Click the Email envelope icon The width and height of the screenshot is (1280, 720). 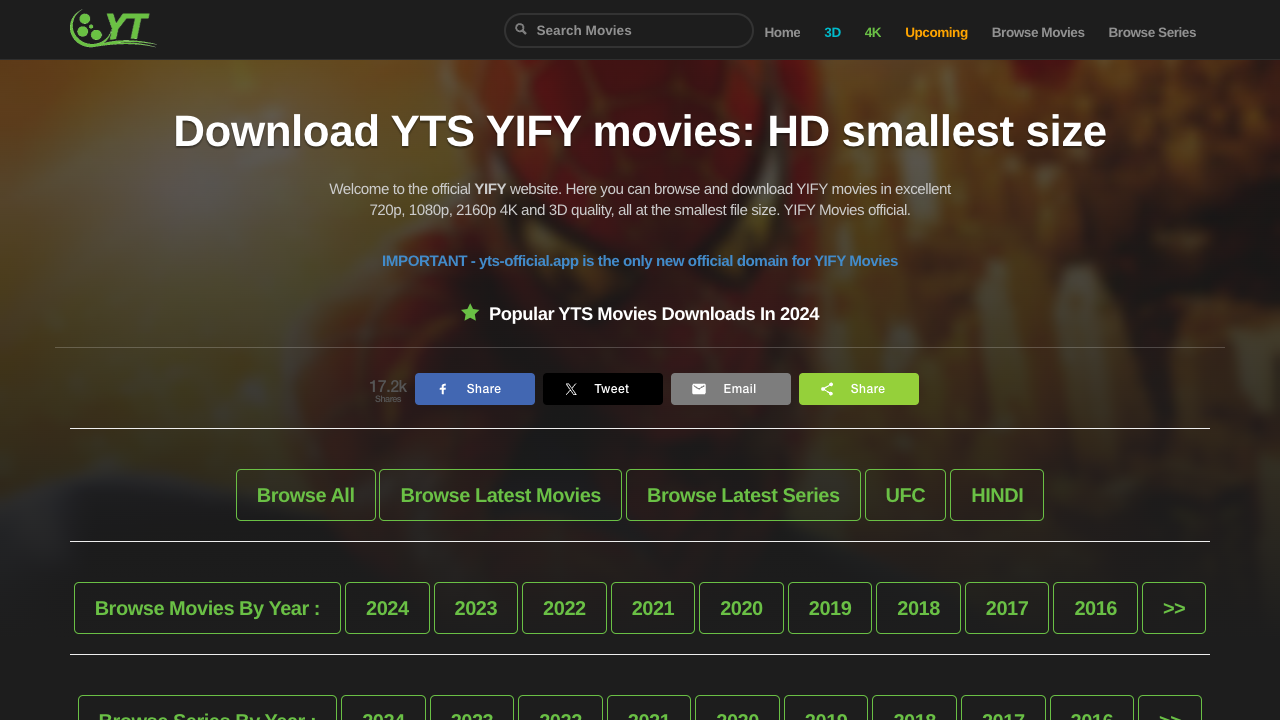700,389
